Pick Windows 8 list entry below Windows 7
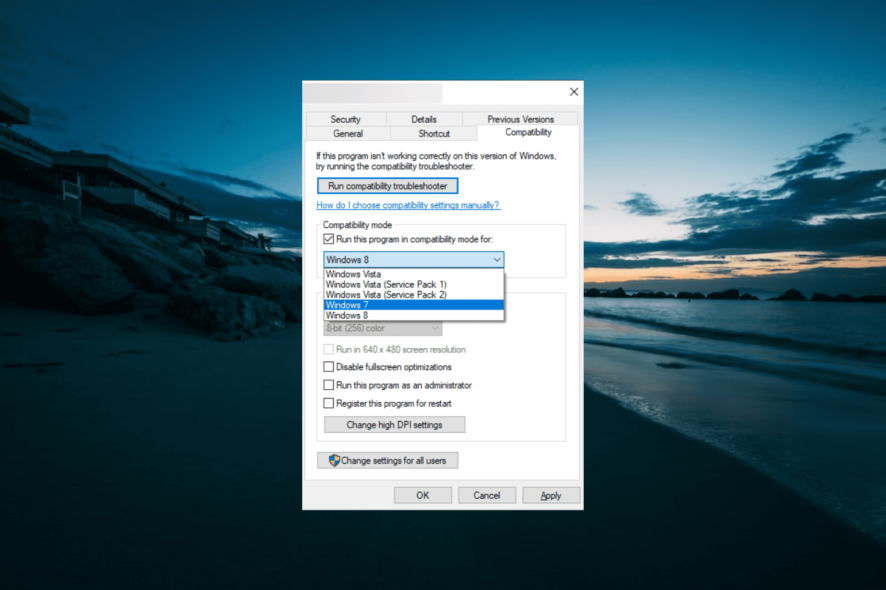This screenshot has width=886, height=590. pyautogui.click(x=414, y=315)
